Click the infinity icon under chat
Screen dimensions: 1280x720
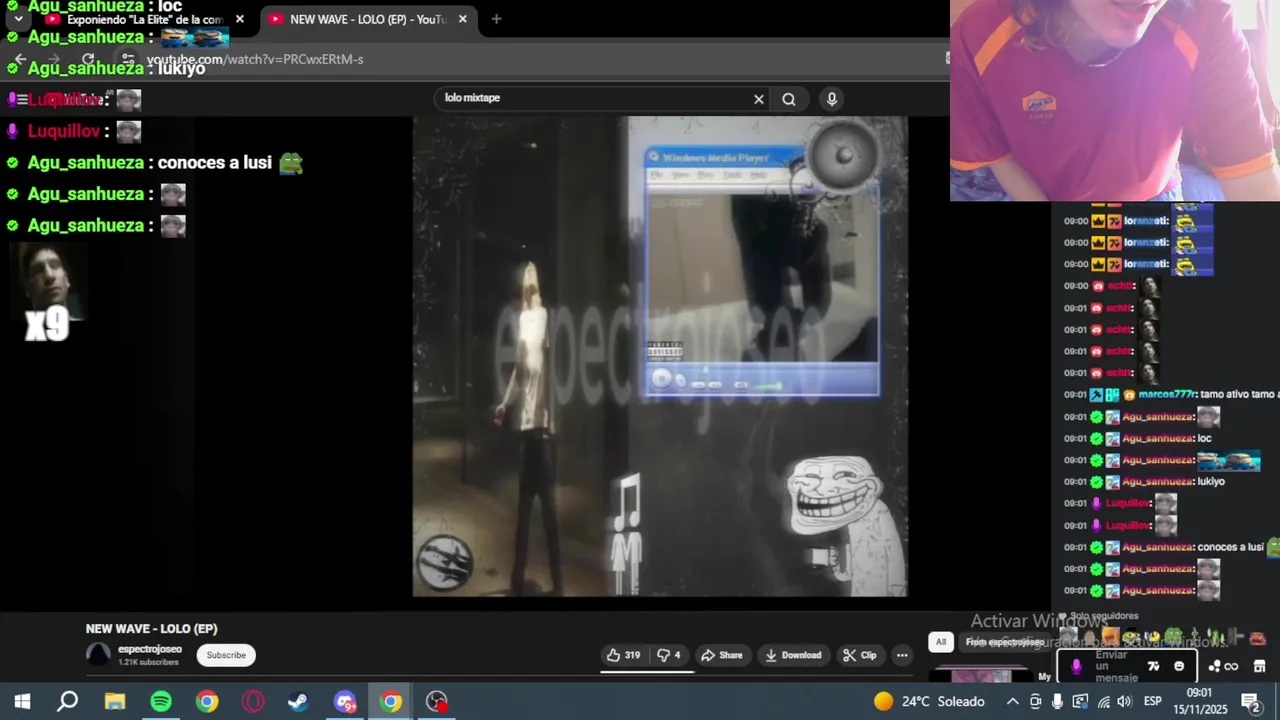click(1231, 666)
